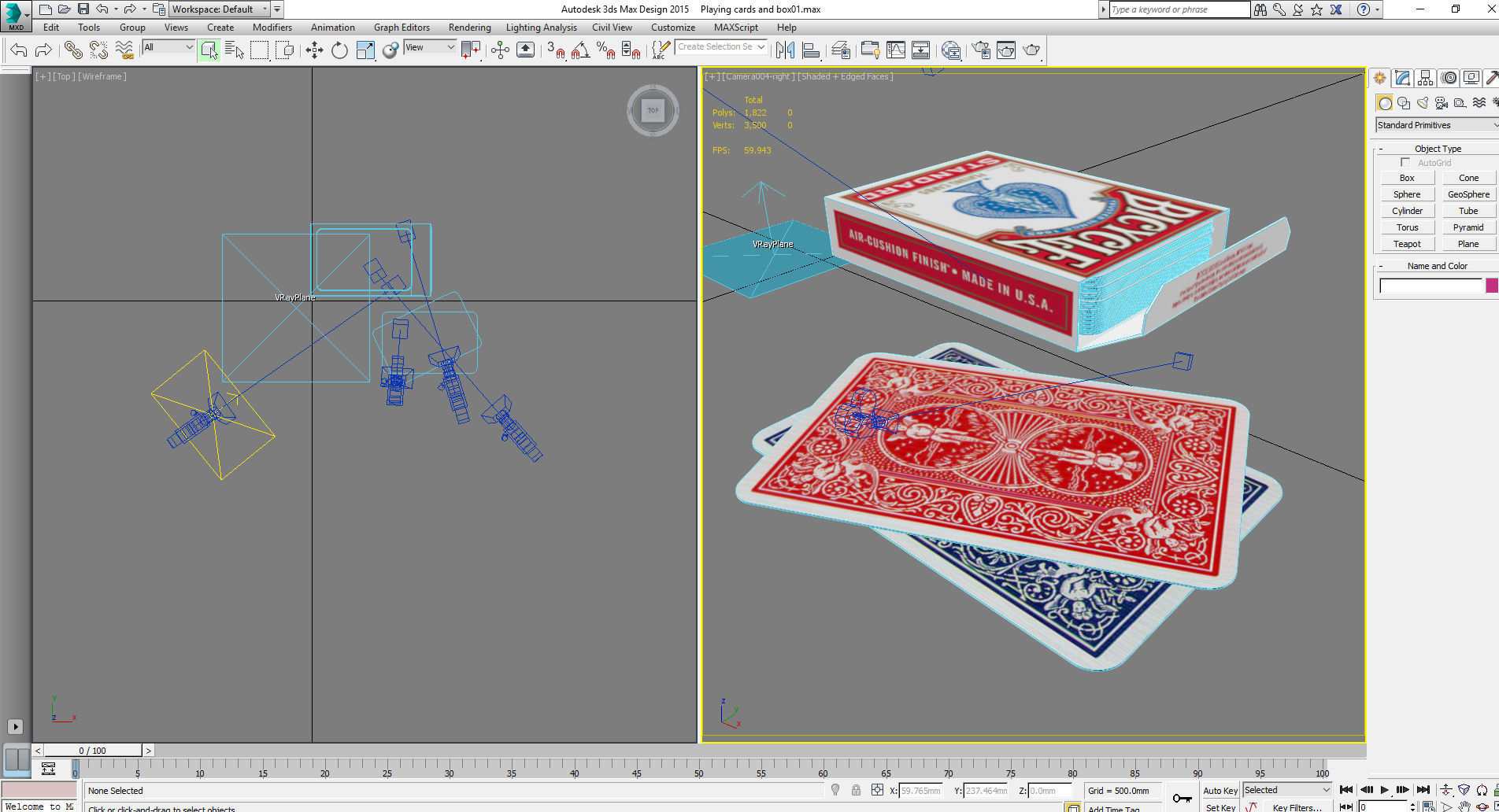Activate the Select Object tool
Image resolution: width=1499 pixels, height=812 pixels.
click(209, 50)
